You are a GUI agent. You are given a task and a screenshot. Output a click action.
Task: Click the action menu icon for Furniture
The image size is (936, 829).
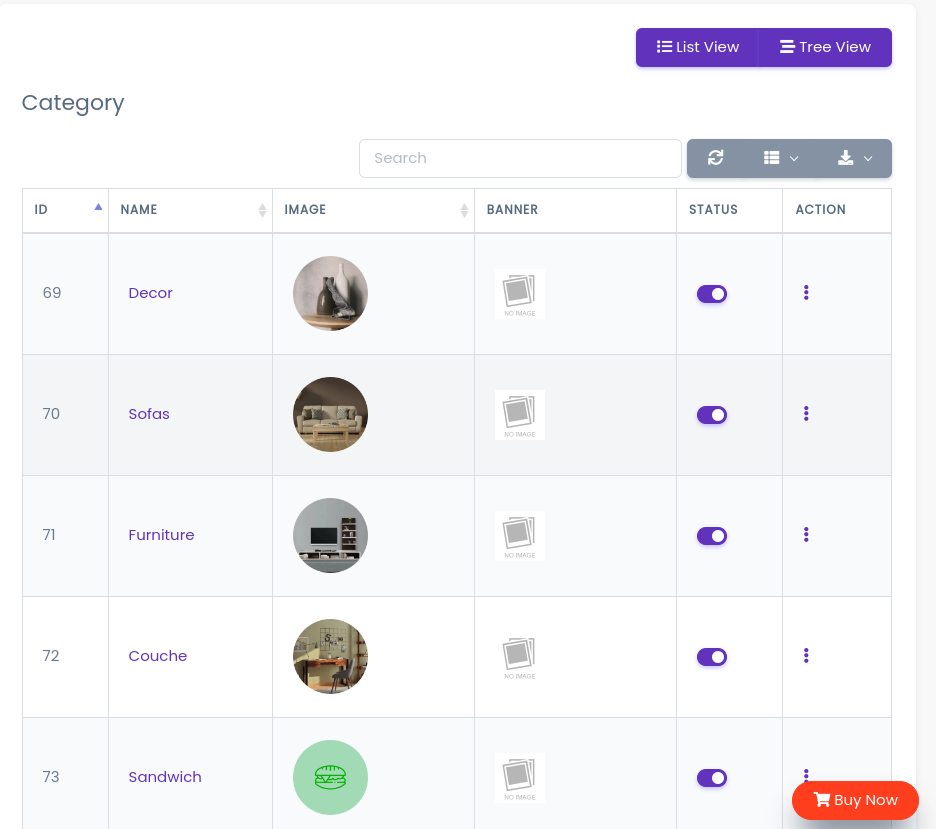tap(806, 535)
